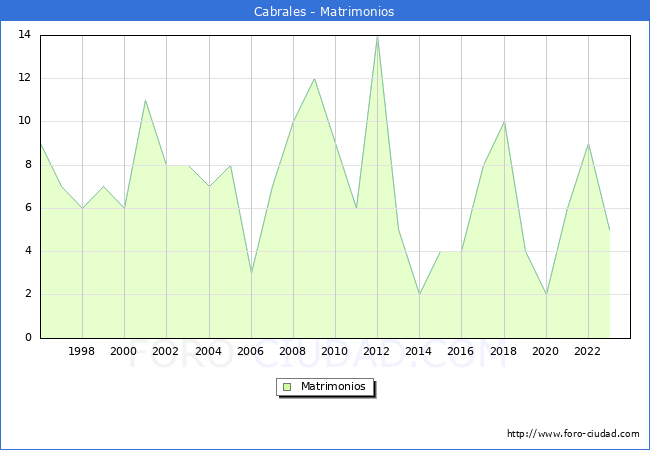Click the 2008 x-axis label
This screenshot has width=650, height=450.
[x=292, y=351]
